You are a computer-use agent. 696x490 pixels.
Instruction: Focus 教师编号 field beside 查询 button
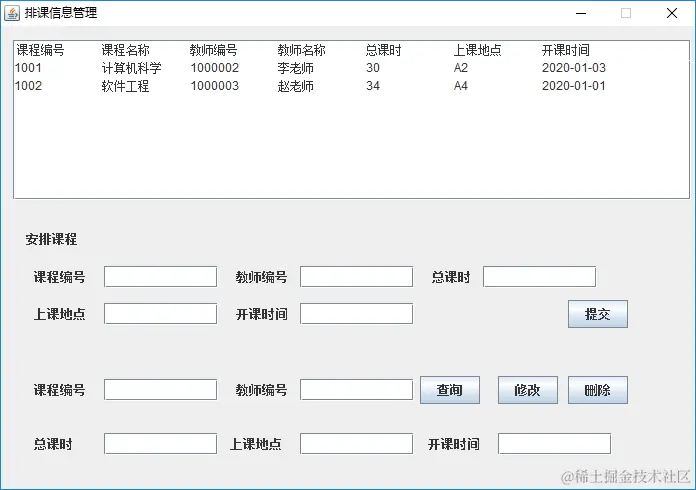click(x=356, y=390)
